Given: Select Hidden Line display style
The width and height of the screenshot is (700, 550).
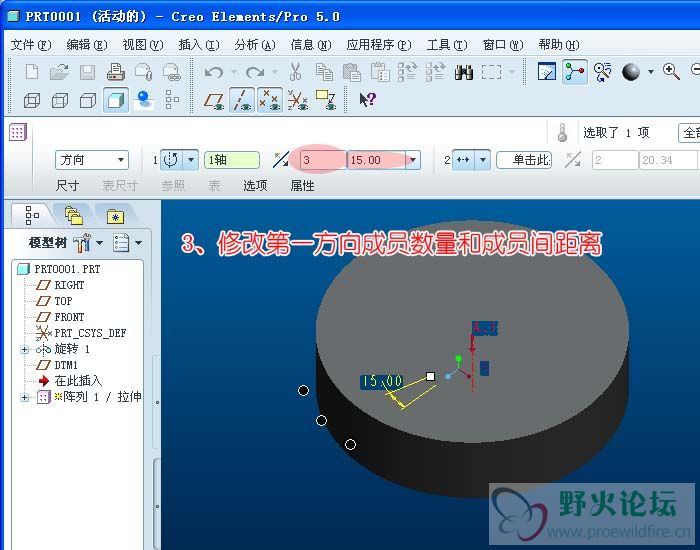Looking at the screenshot, I should point(59,100).
